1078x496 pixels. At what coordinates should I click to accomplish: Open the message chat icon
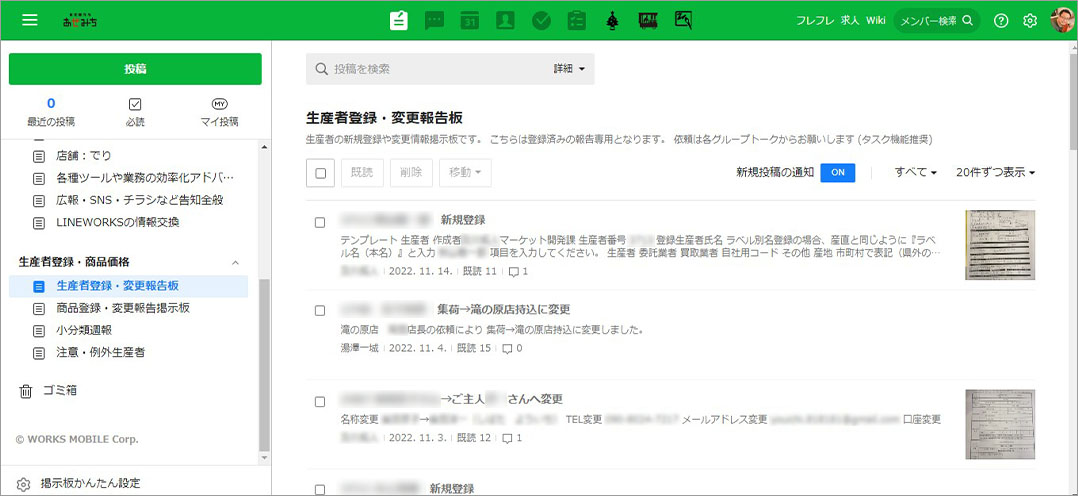point(435,20)
